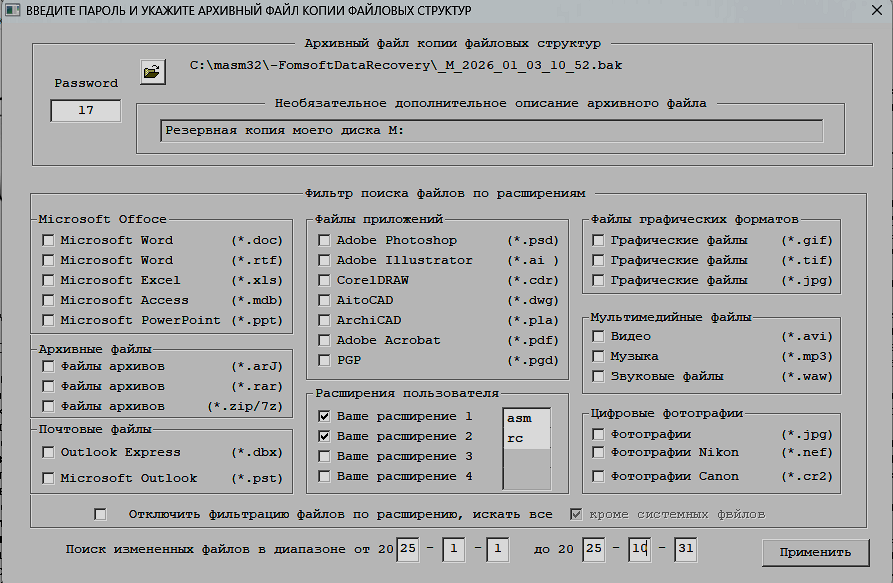893x583 pixels.
Task: Enable Adobe Acrobat (*.pdf) filter
Action: coord(323,340)
